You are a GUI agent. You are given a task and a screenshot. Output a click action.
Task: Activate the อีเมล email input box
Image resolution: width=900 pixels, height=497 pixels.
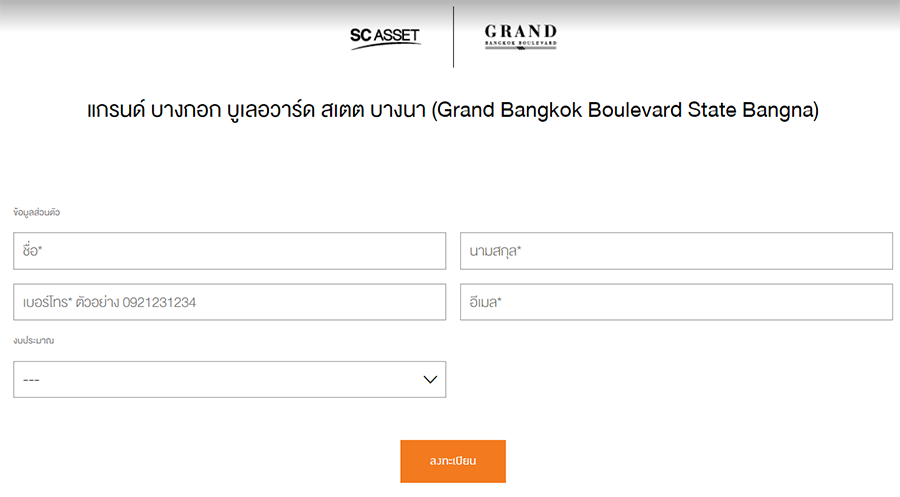click(x=676, y=302)
